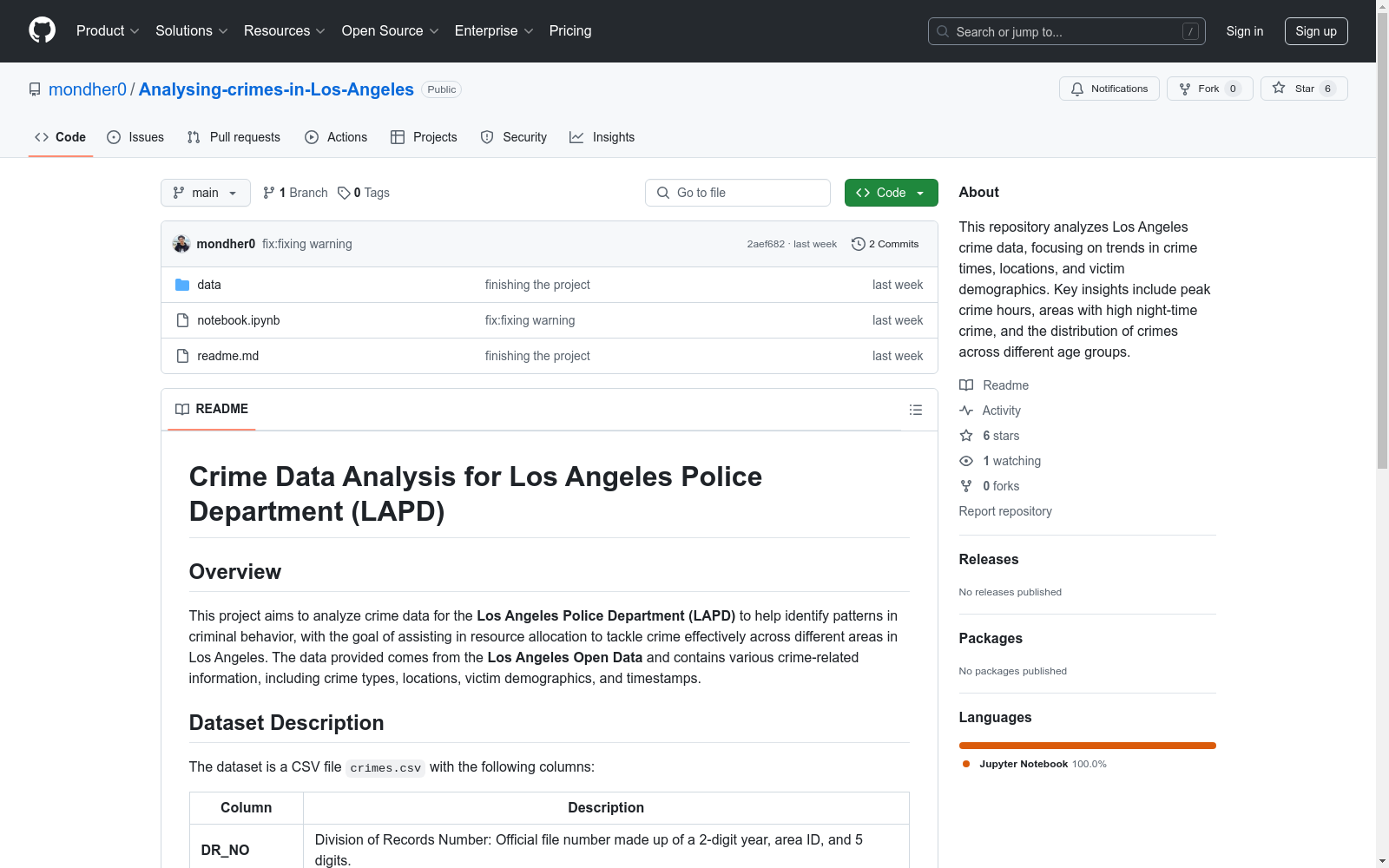Click the Sign in link
Screen dimensions: 1389x868
(x=1244, y=31)
